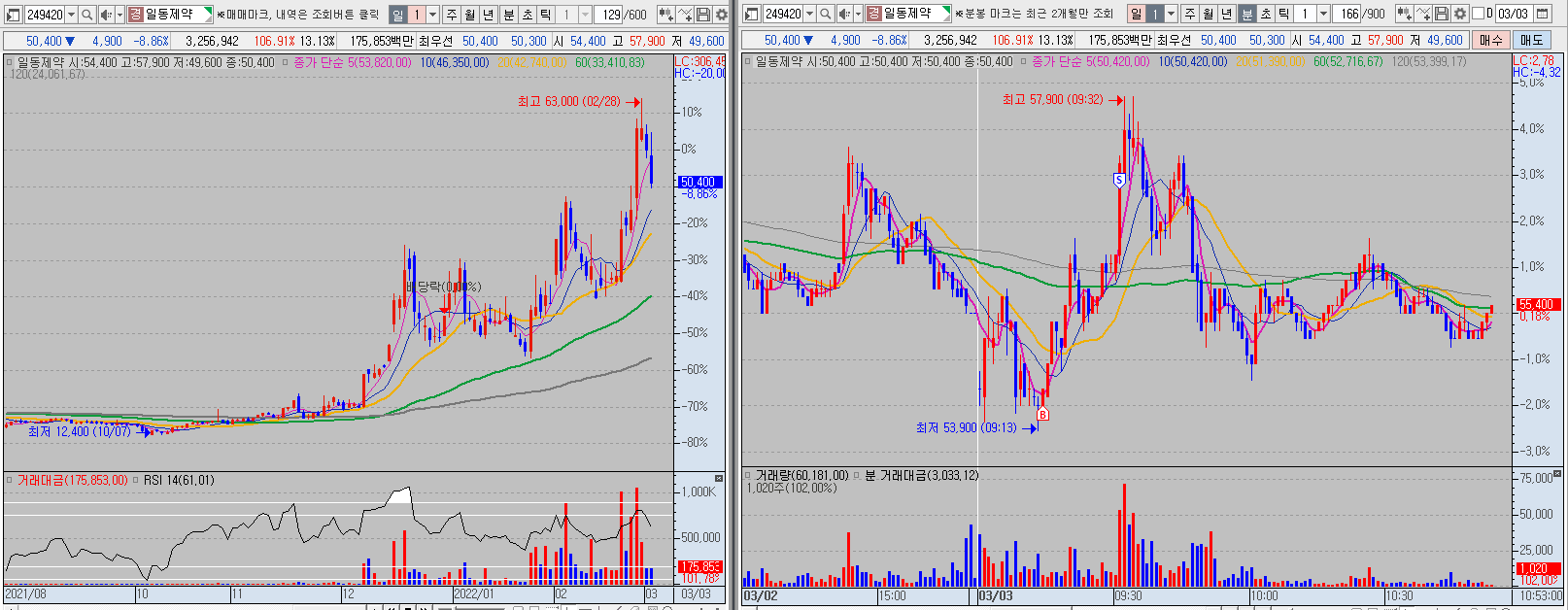Viewport: 1568px width, 610px height.
Task: Toggle the 거래량 indicator marker in right sub-panel
Action: click(748, 475)
